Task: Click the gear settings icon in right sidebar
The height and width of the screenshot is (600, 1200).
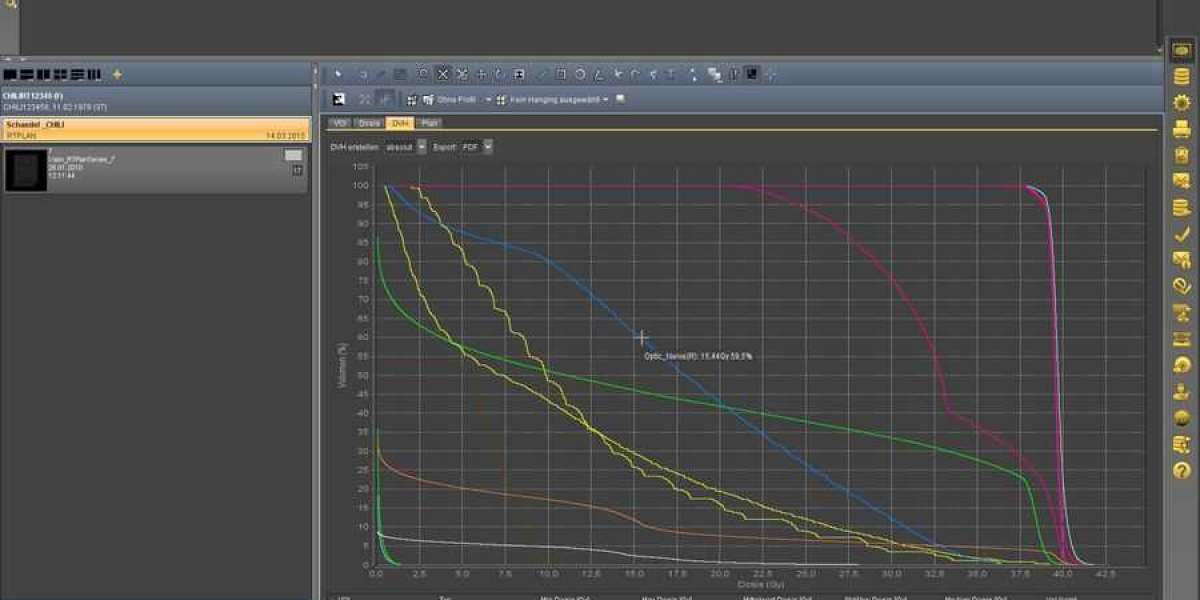Action: [1182, 102]
